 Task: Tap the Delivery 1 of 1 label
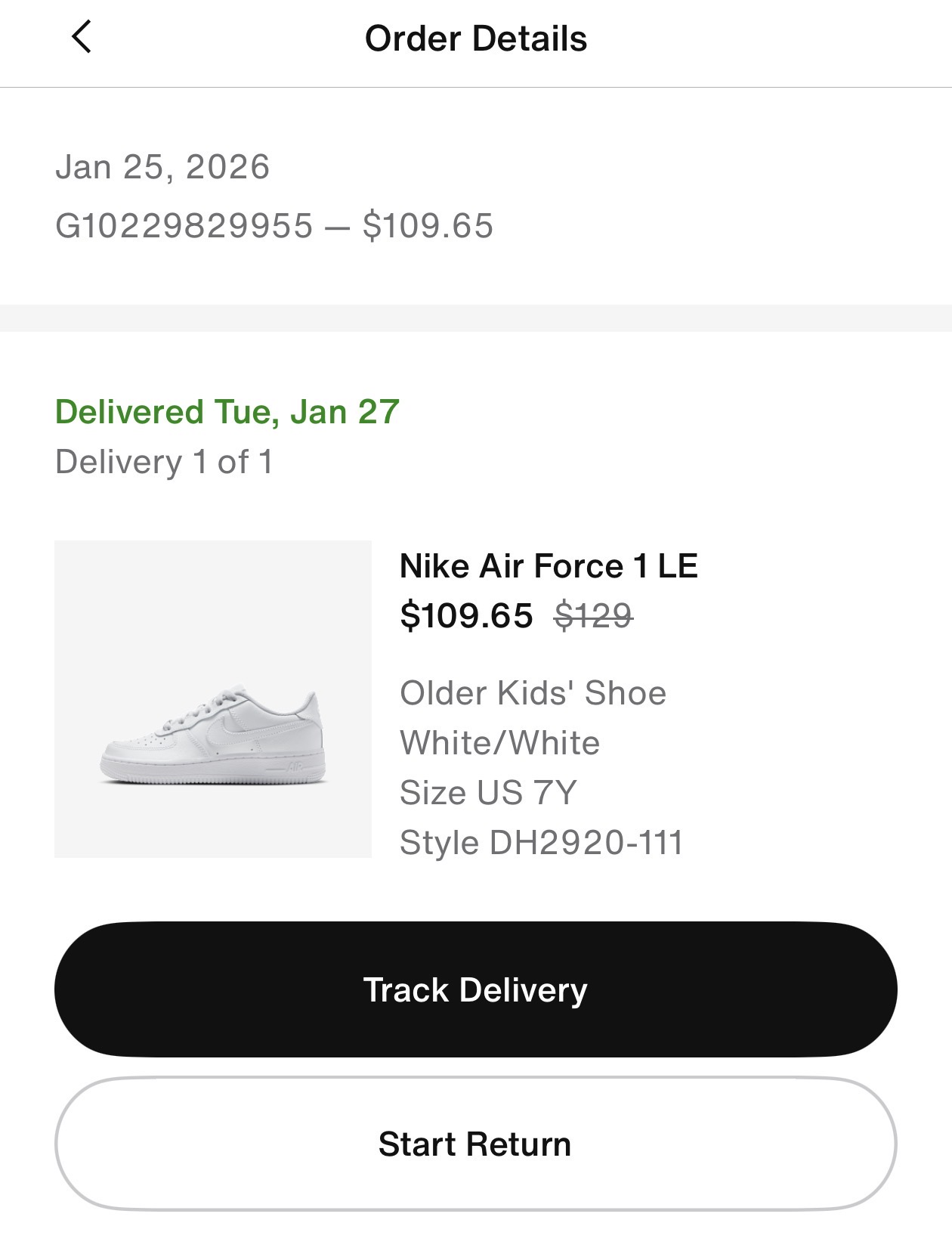pyautogui.click(x=164, y=462)
